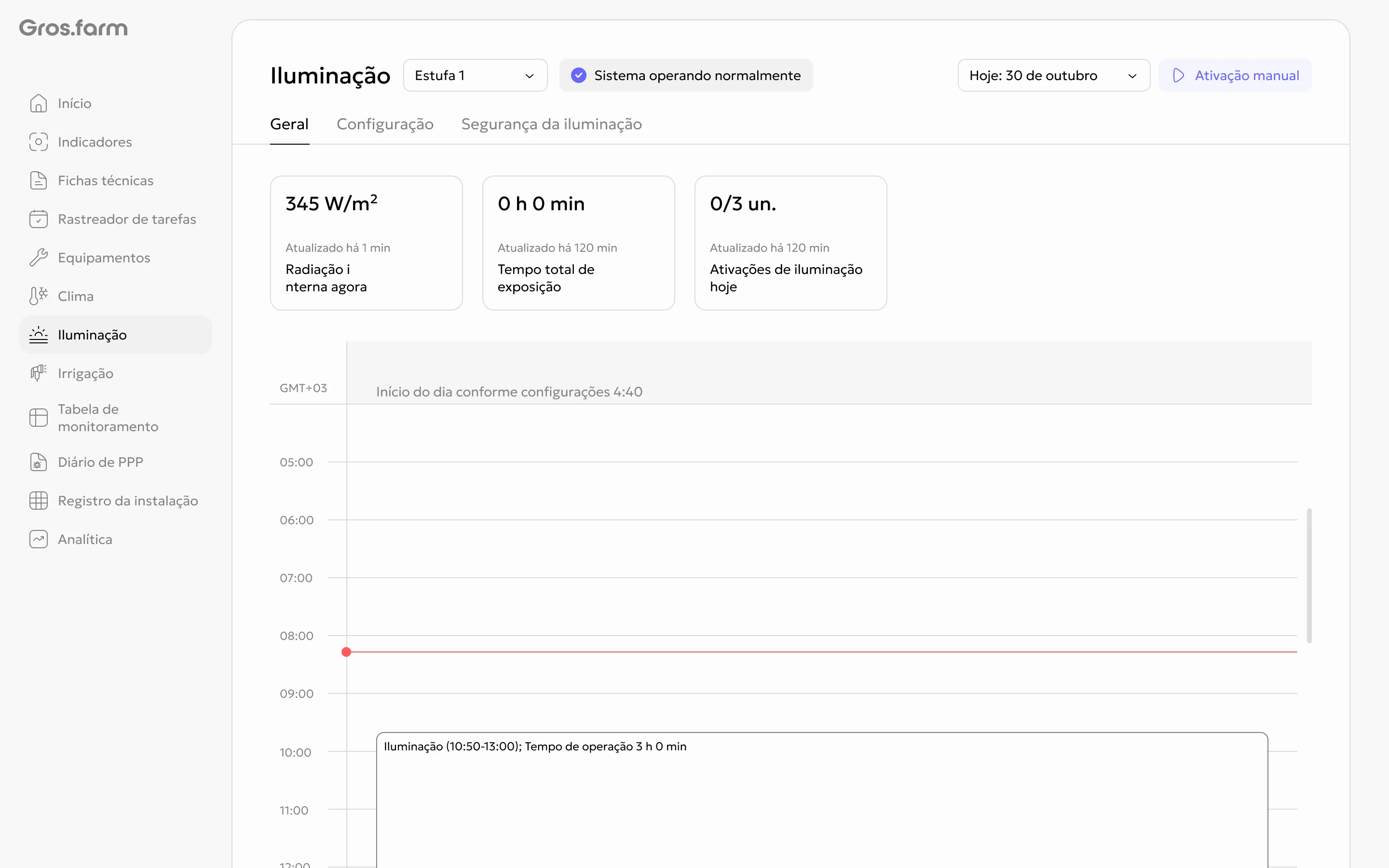Click the timeline vertical scrollbar thumb
The width and height of the screenshot is (1389, 868).
click(x=1309, y=575)
